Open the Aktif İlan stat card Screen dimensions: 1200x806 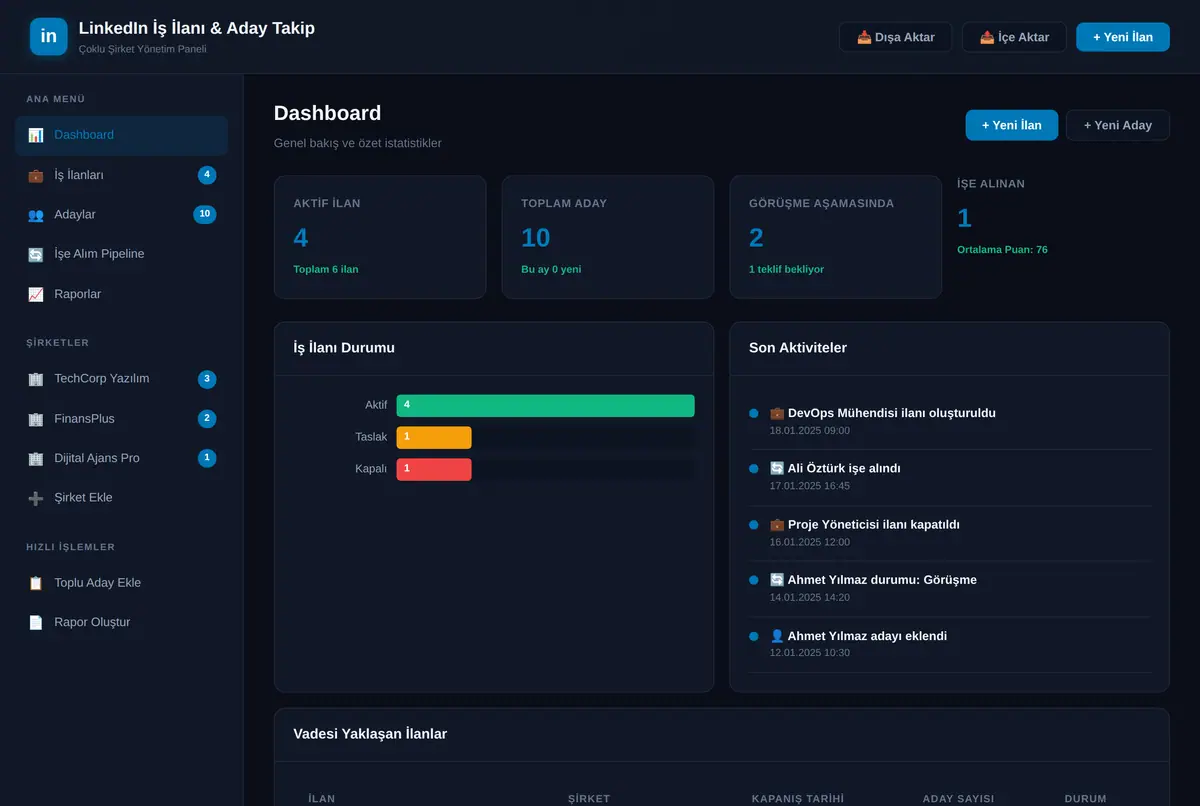point(380,237)
